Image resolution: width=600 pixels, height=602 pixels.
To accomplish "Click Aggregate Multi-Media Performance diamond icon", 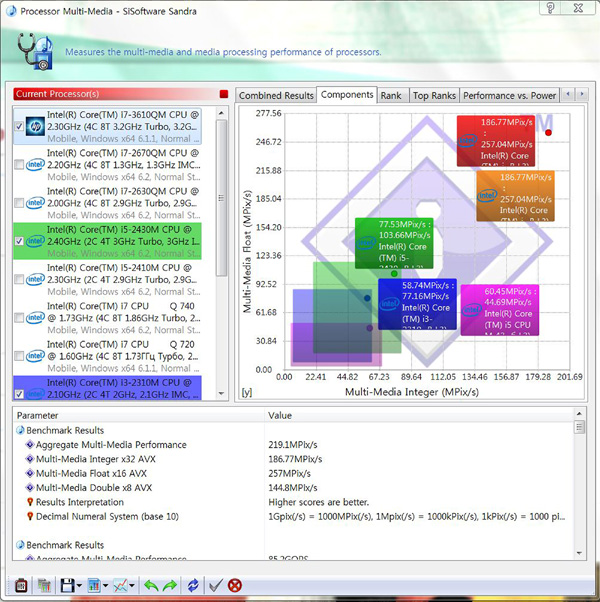I will tap(30, 445).
